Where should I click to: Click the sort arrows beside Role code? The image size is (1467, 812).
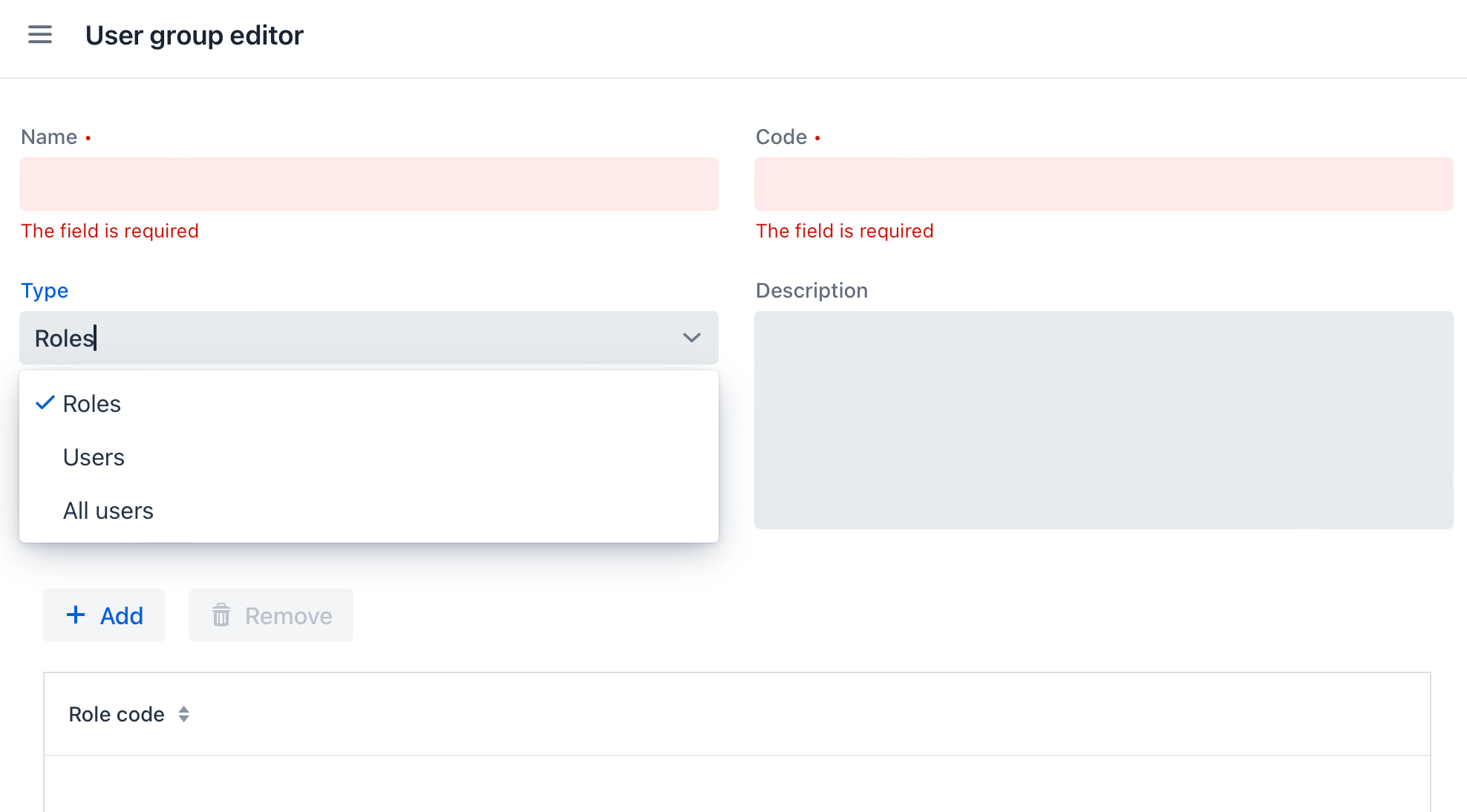183,713
